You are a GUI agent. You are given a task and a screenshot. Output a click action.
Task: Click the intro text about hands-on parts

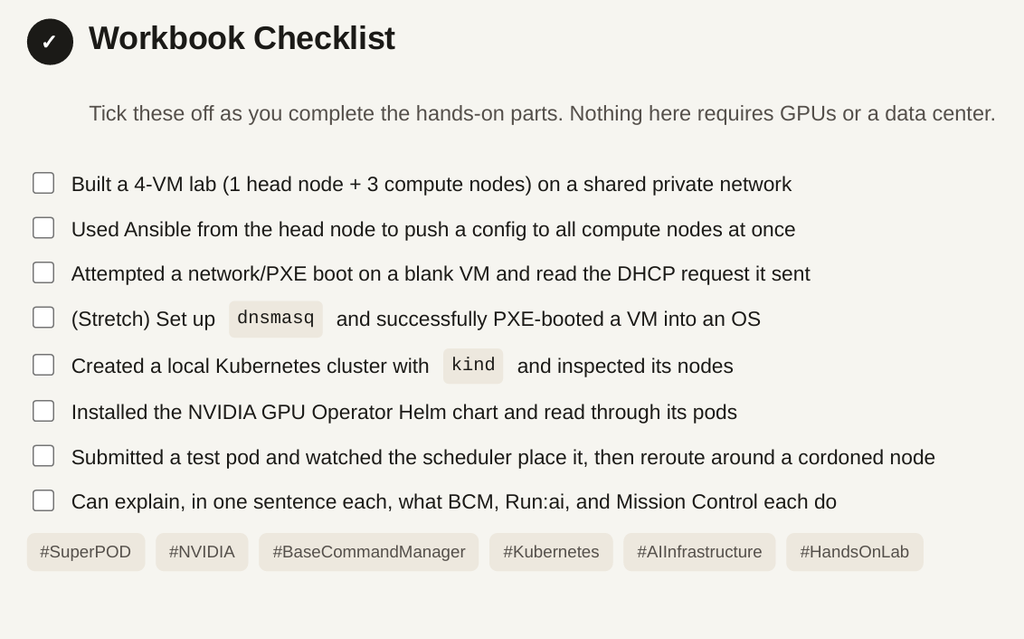542,114
